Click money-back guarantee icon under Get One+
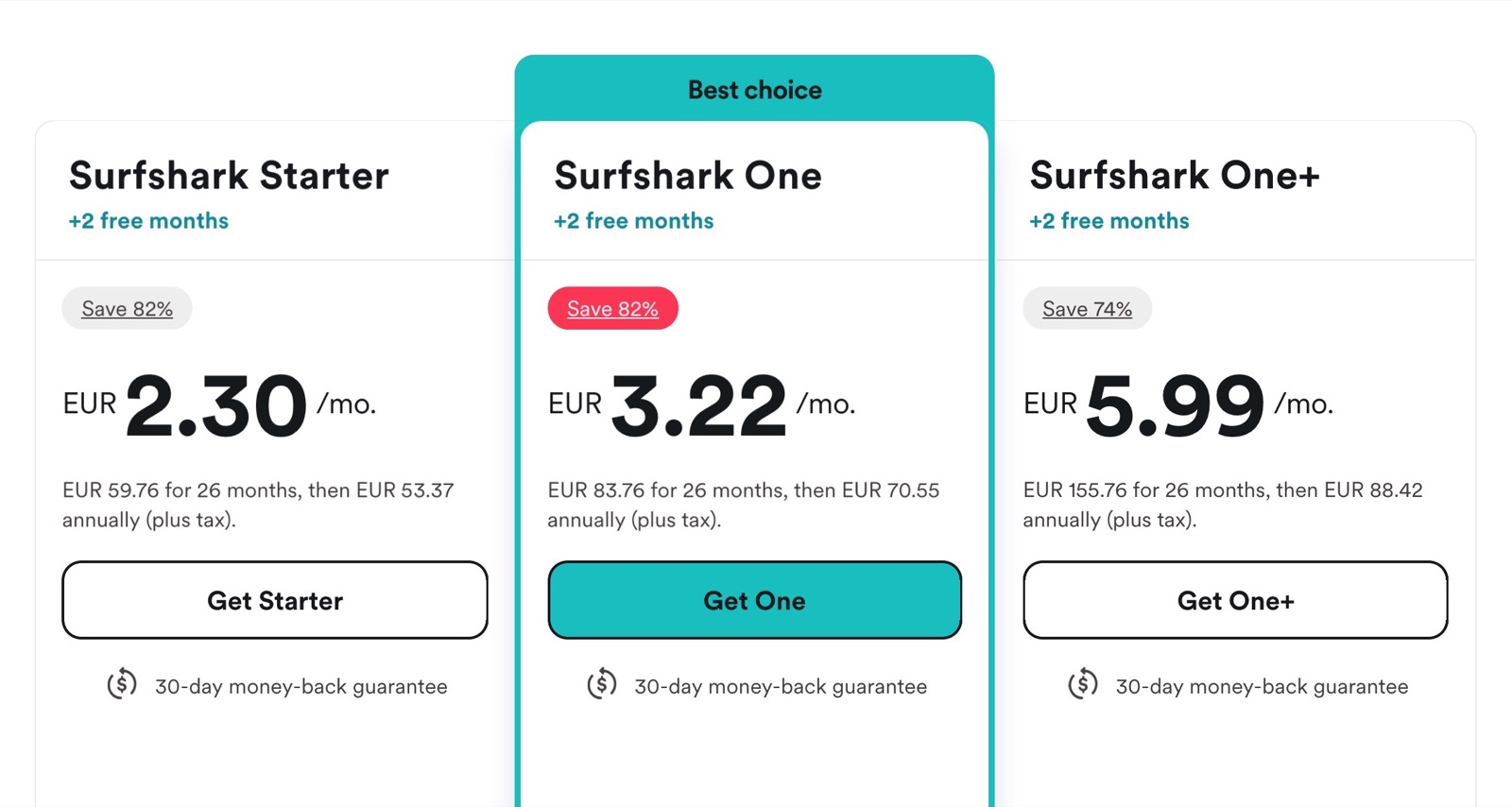This screenshot has height=807, width=1512. coord(1083,684)
